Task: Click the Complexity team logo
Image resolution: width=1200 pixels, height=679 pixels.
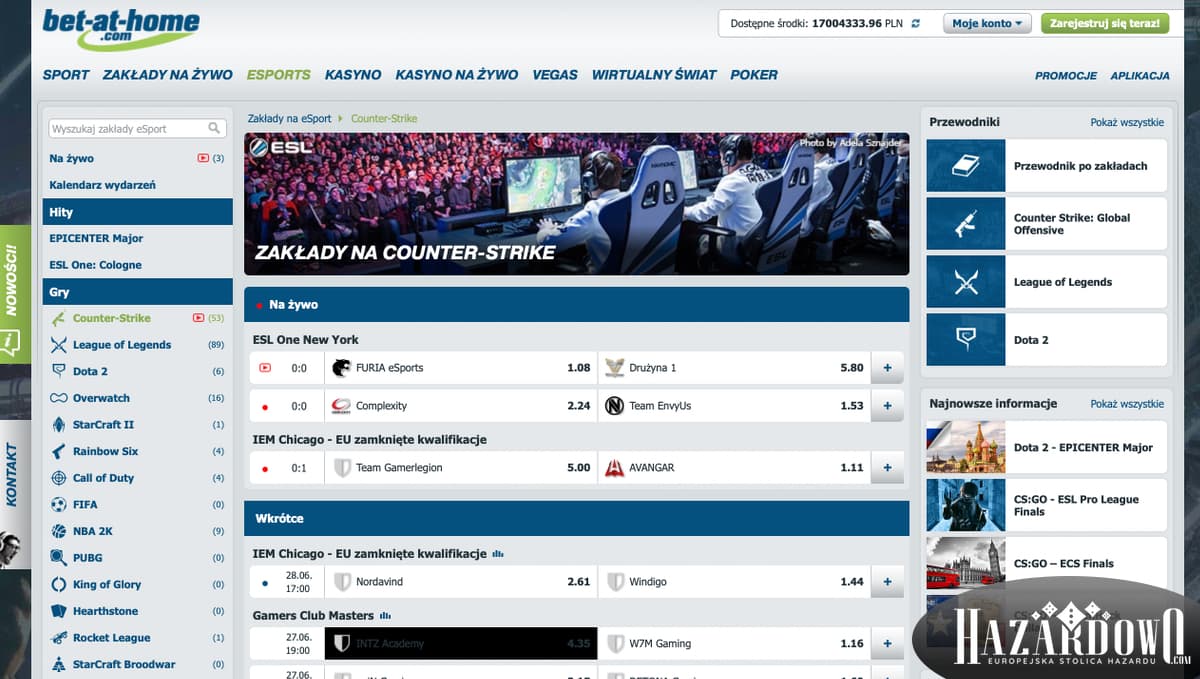Action: (341, 406)
